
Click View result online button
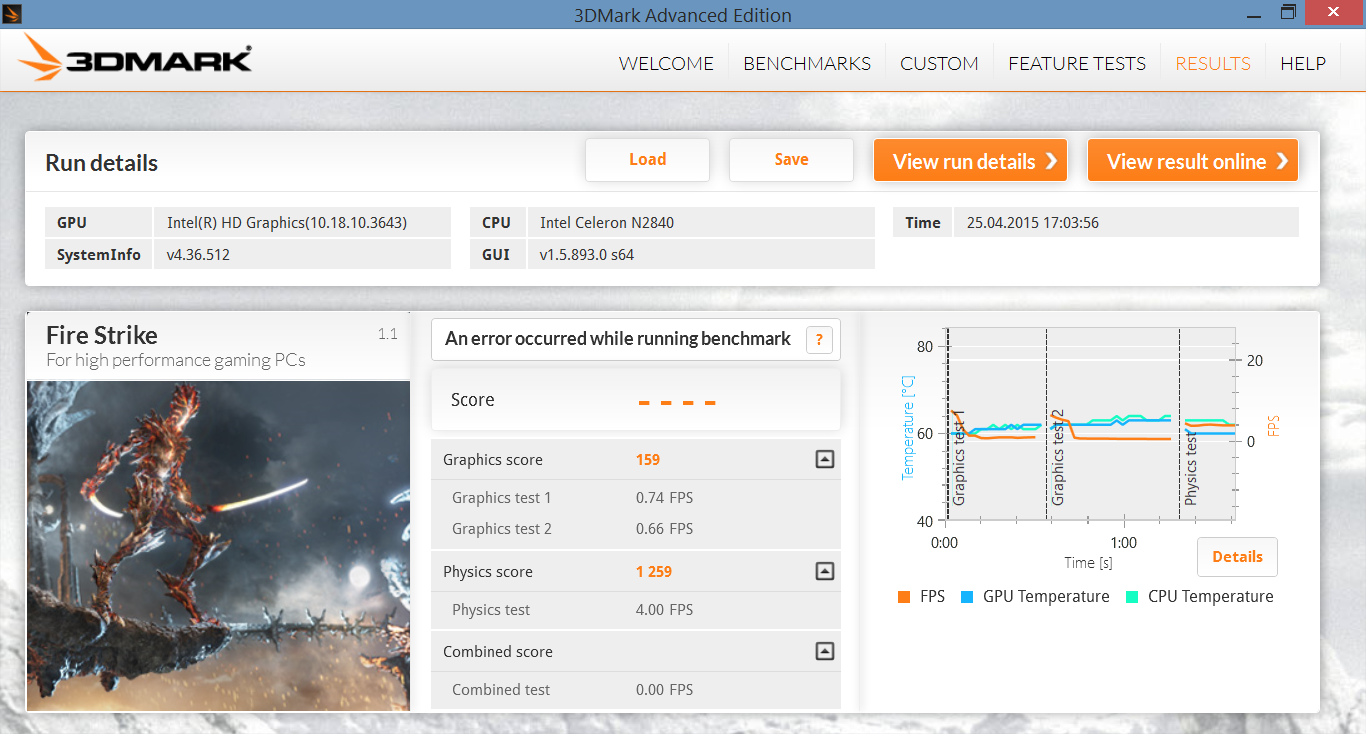(1192, 161)
